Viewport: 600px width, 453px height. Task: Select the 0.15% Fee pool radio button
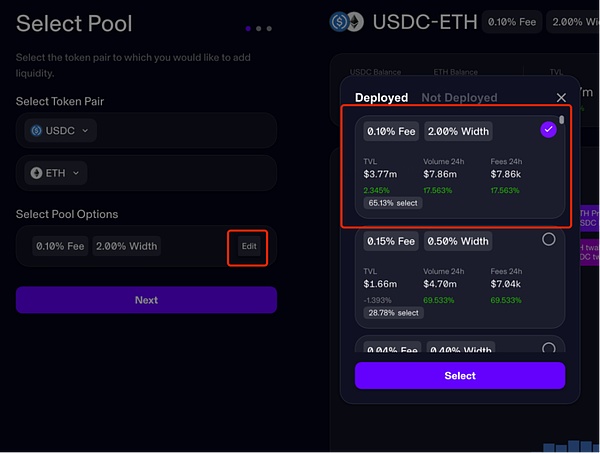click(x=548, y=240)
